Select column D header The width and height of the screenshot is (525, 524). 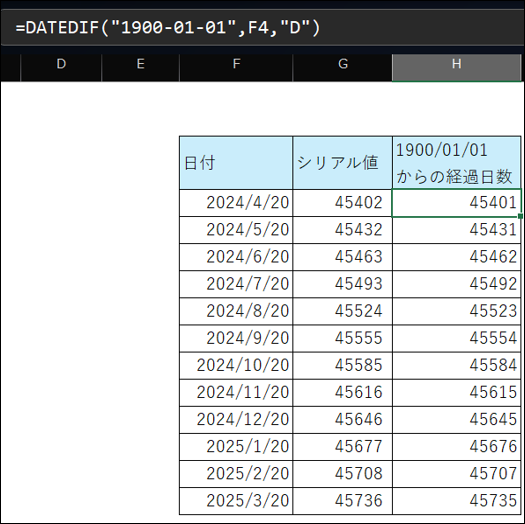pyautogui.click(x=61, y=67)
